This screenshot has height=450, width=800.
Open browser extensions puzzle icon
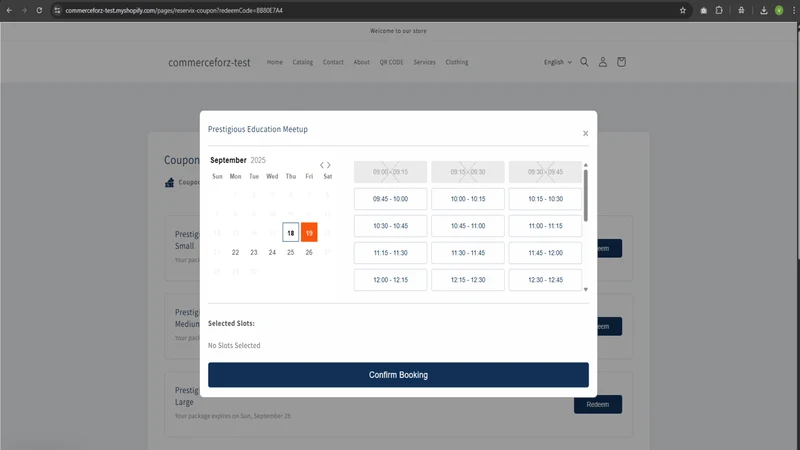[719, 10]
